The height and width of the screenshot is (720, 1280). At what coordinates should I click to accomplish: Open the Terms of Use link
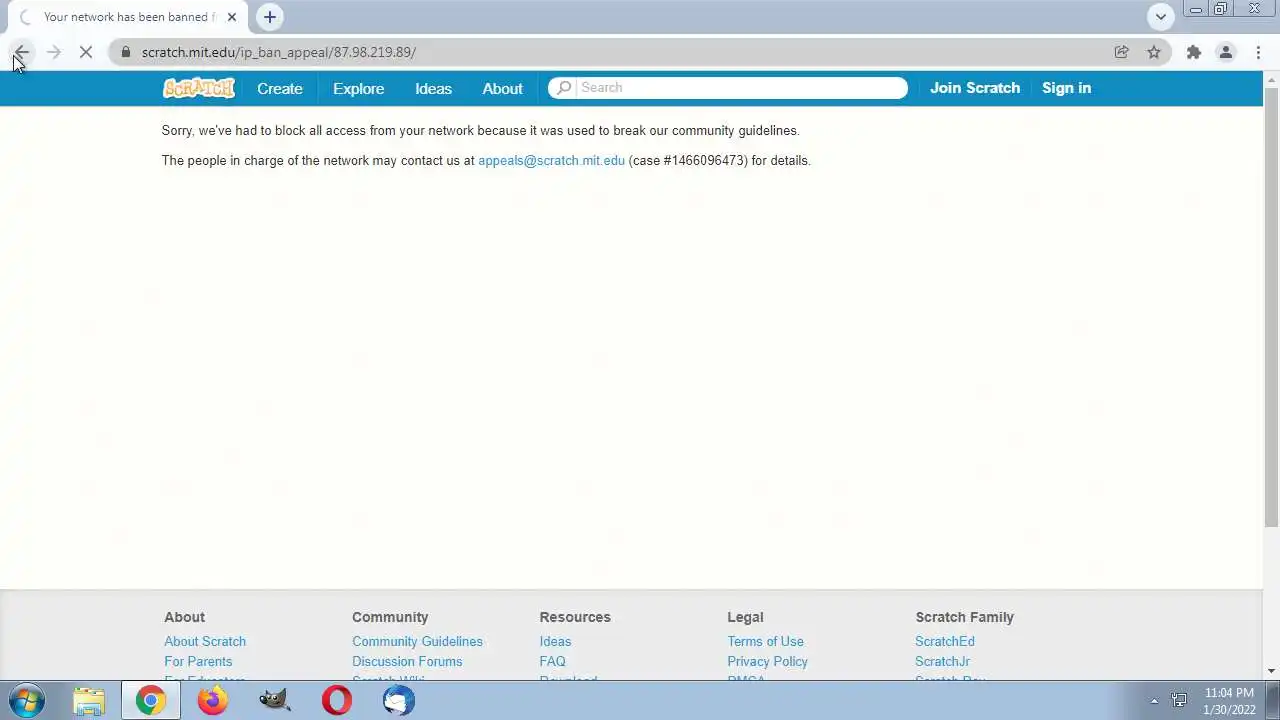pos(765,641)
